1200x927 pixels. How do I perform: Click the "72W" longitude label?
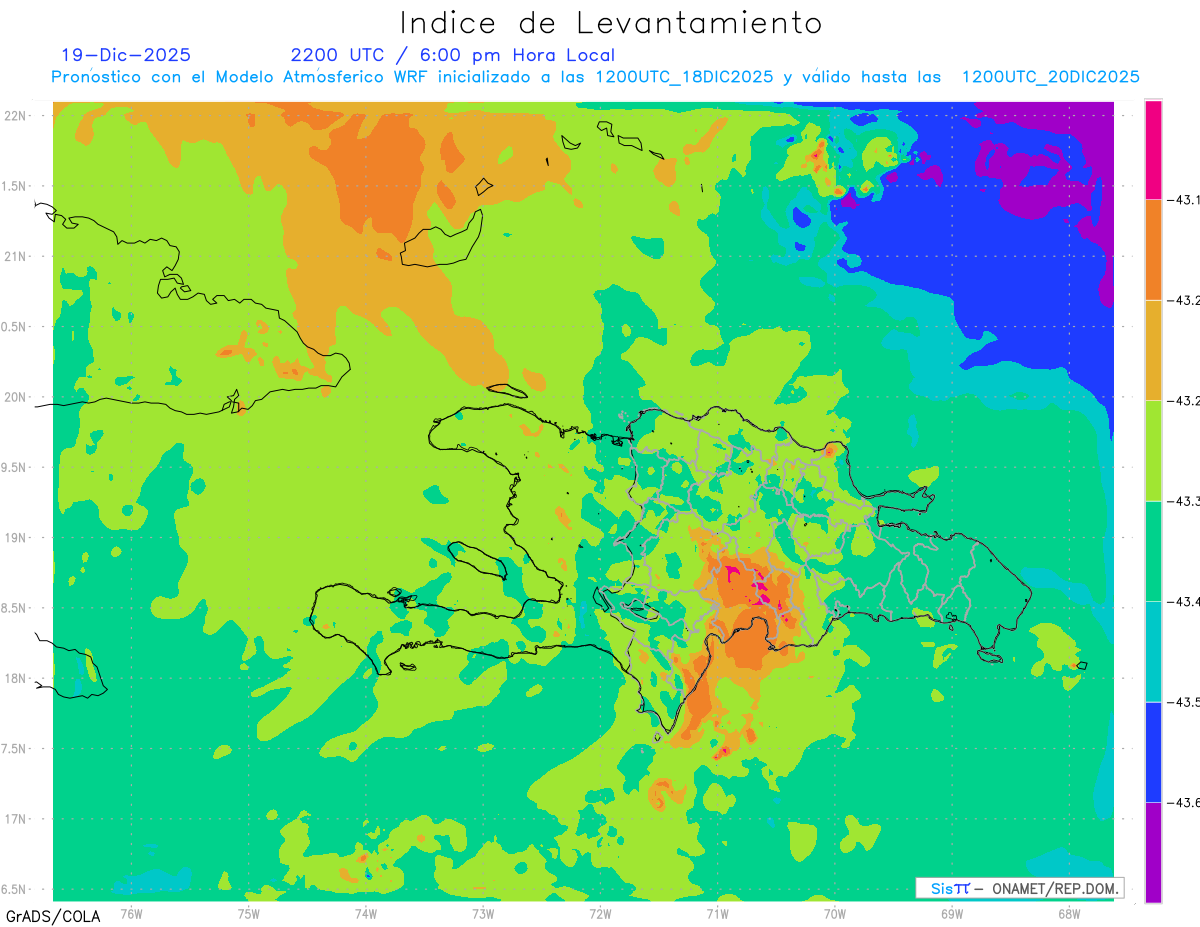tap(601, 912)
